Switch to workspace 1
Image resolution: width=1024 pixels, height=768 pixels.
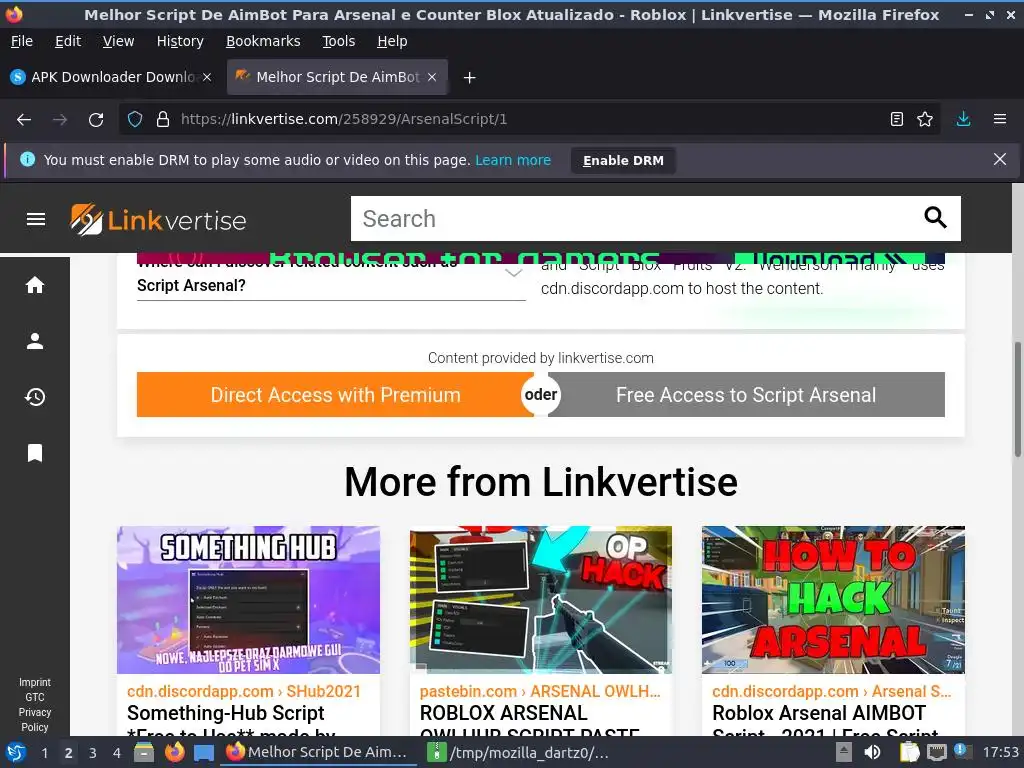click(x=44, y=753)
